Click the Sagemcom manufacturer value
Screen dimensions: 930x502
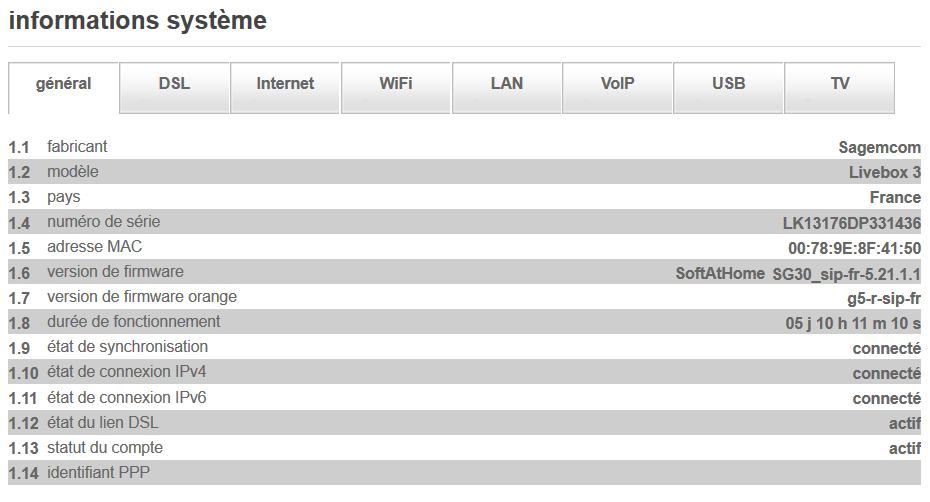click(x=879, y=147)
